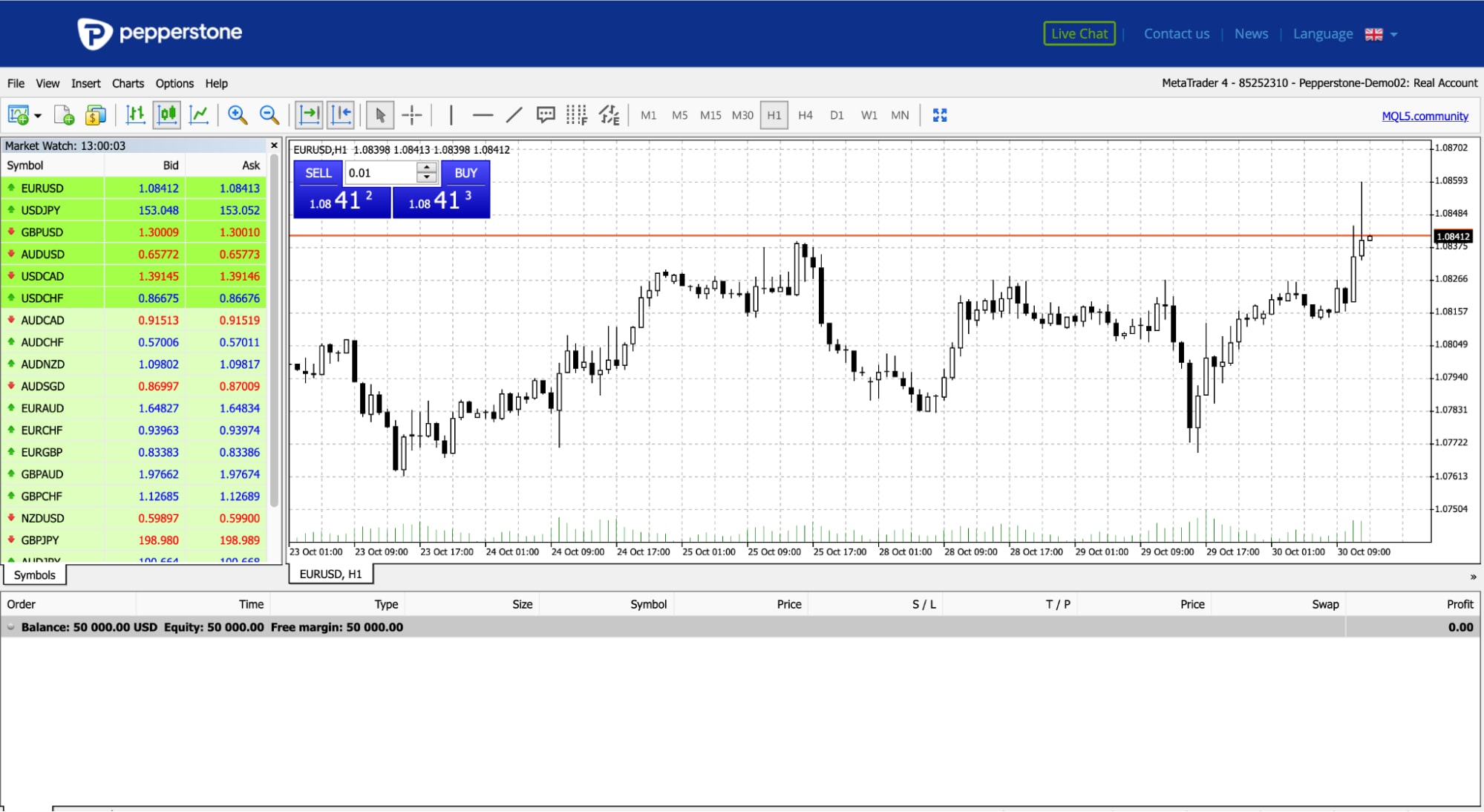The height and width of the screenshot is (812, 1484).
Task: Draw a horizontal line on chart
Action: 483,115
